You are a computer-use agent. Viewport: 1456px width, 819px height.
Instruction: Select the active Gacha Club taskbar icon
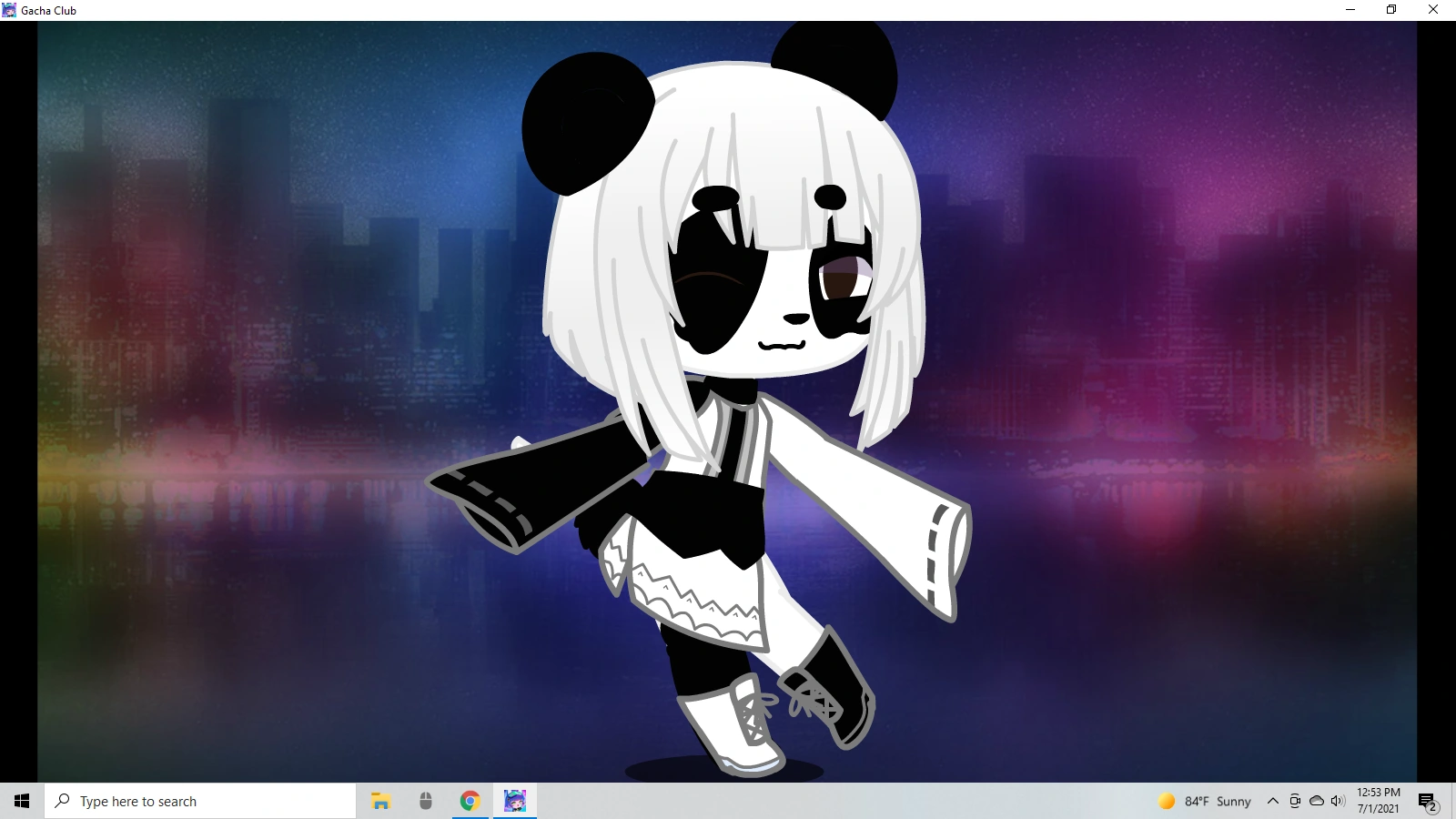point(514,801)
